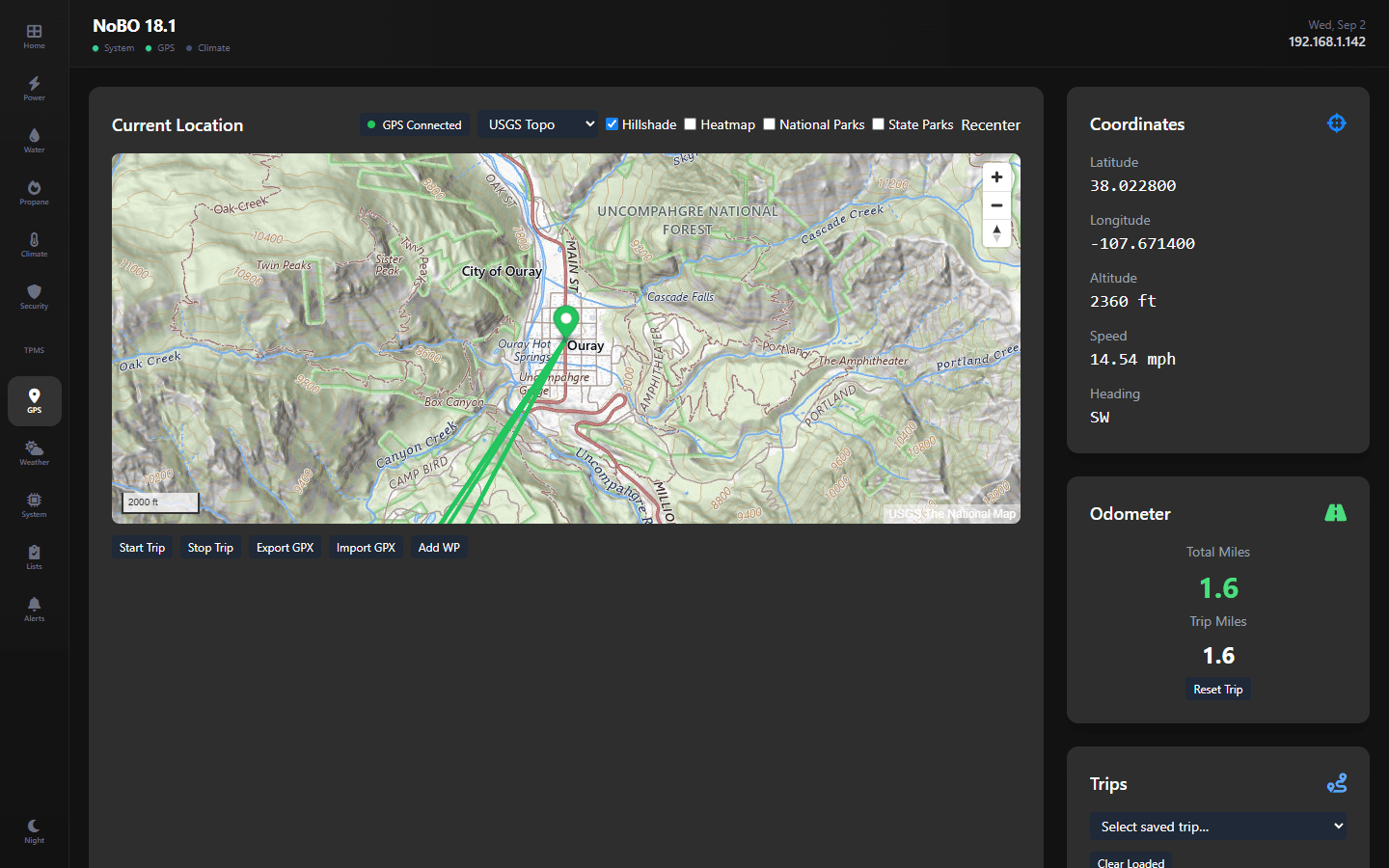Image resolution: width=1389 pixels, height=868 pixels.
Task: Go to the Water tank page
Action: pos(34,141)
